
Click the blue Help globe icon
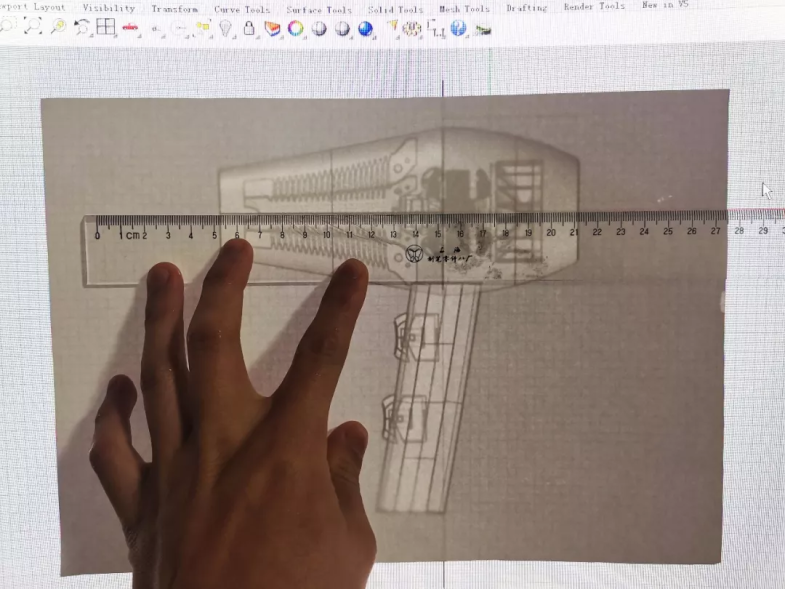pyautogui.click(x=459, y=28)
